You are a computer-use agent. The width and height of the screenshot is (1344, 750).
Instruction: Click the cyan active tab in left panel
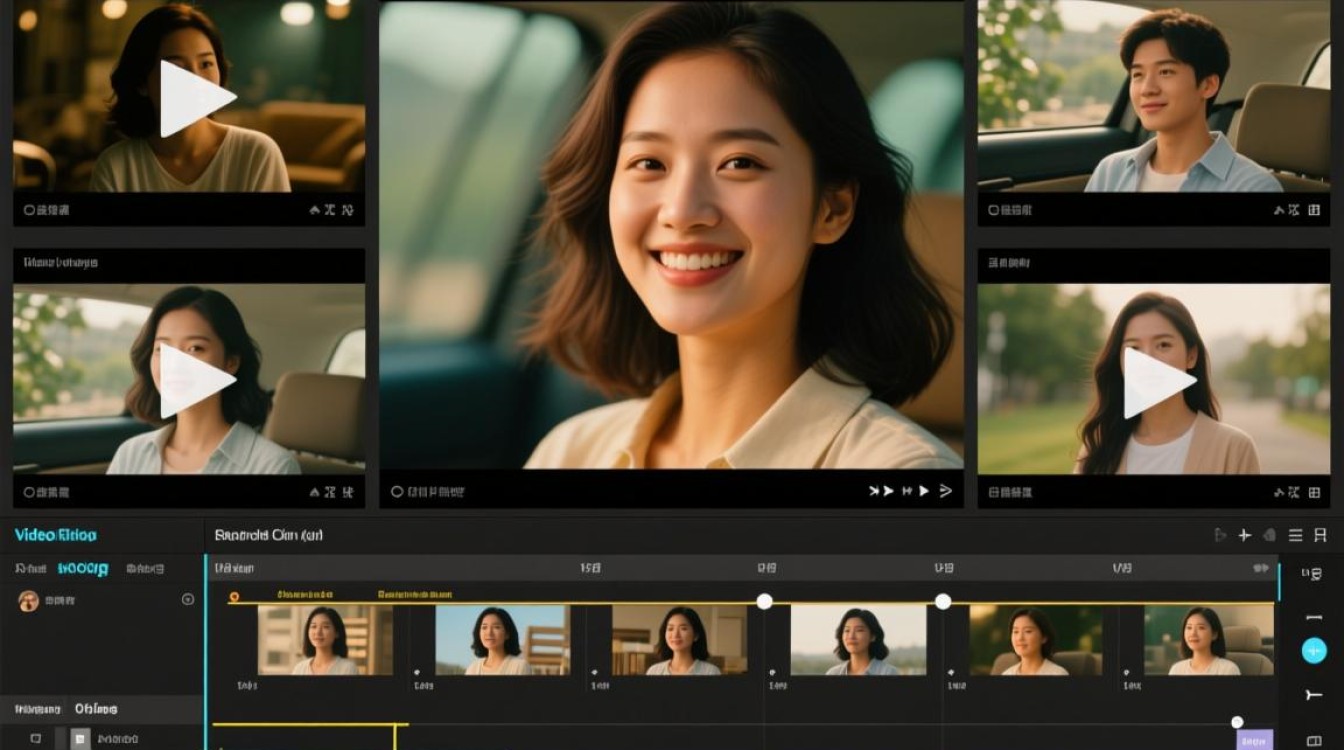click(x=83, y=568)
